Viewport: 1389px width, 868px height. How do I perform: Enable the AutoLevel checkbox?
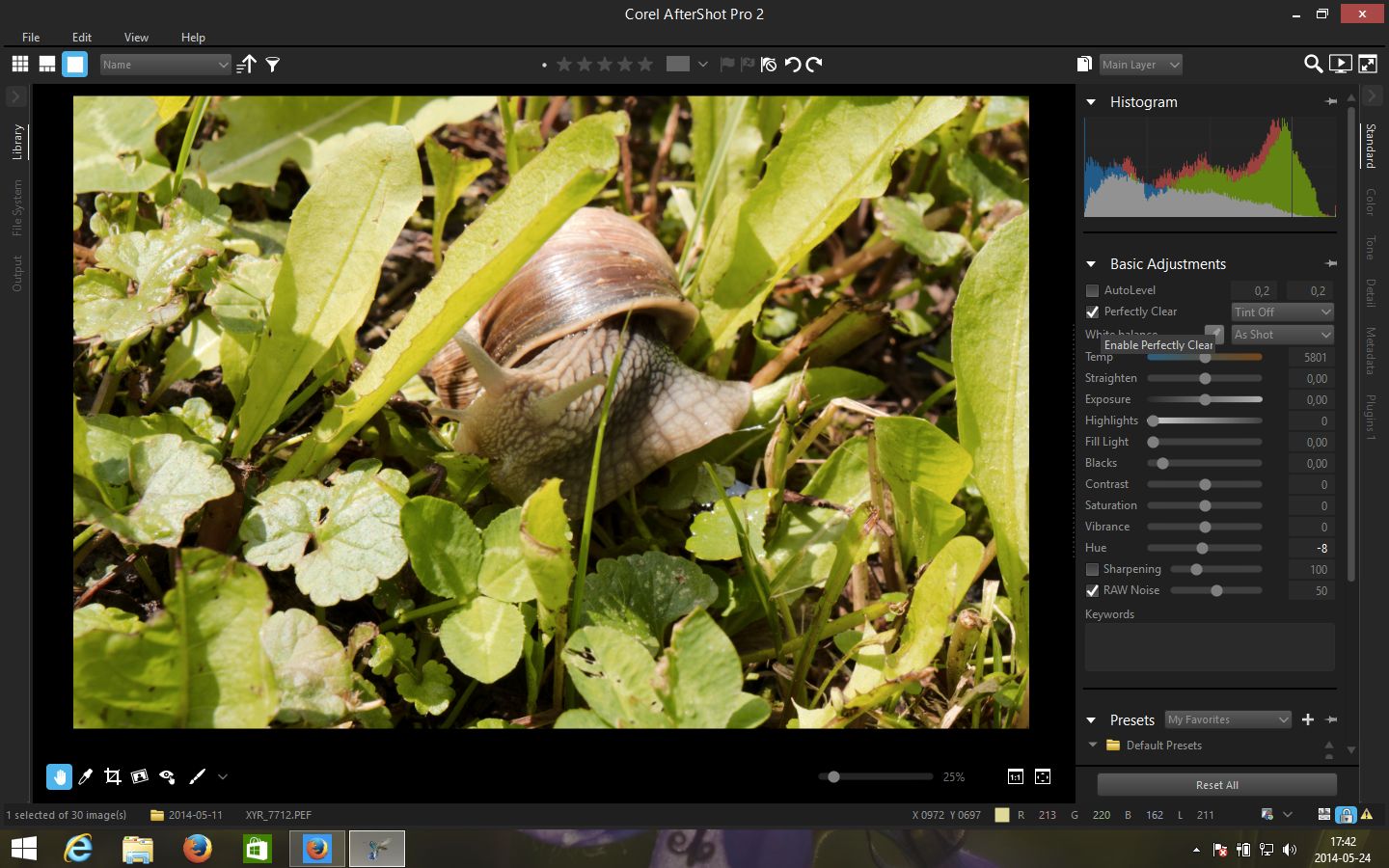pos(1092,290)
